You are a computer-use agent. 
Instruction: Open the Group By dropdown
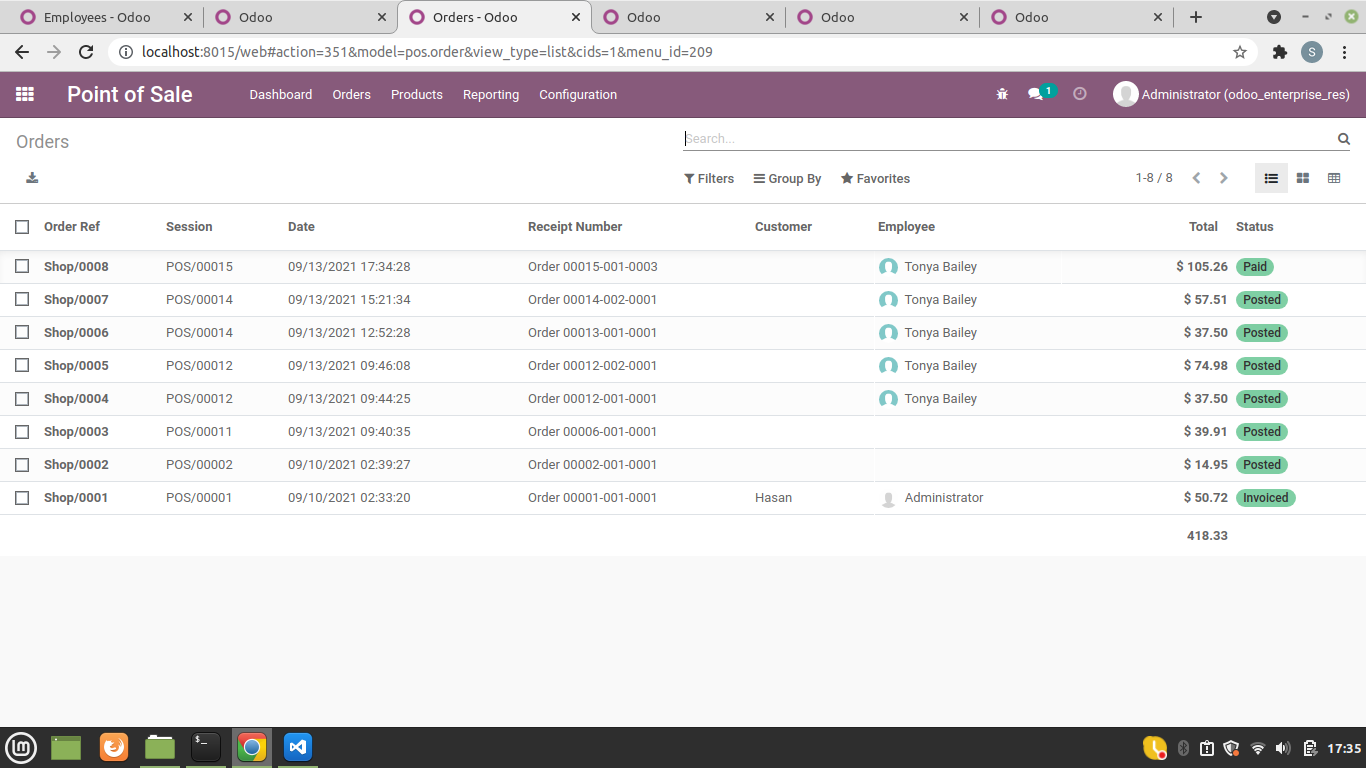tap(787, 178)
